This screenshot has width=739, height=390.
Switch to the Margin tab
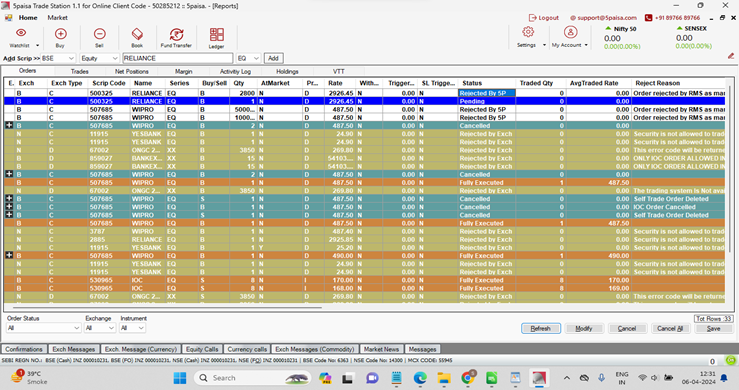point(183,71)
